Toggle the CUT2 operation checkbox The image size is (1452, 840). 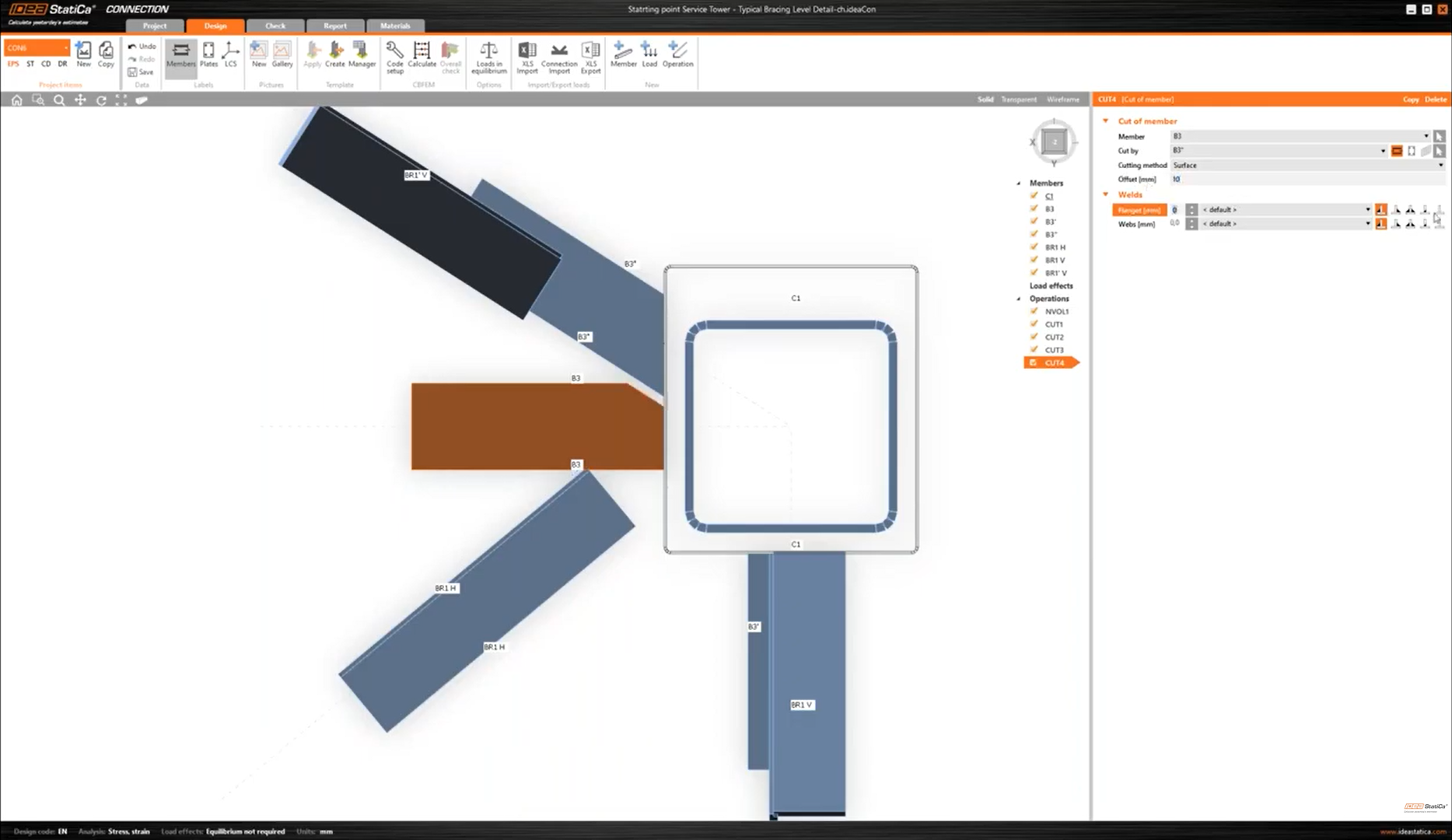[1034, 337]
